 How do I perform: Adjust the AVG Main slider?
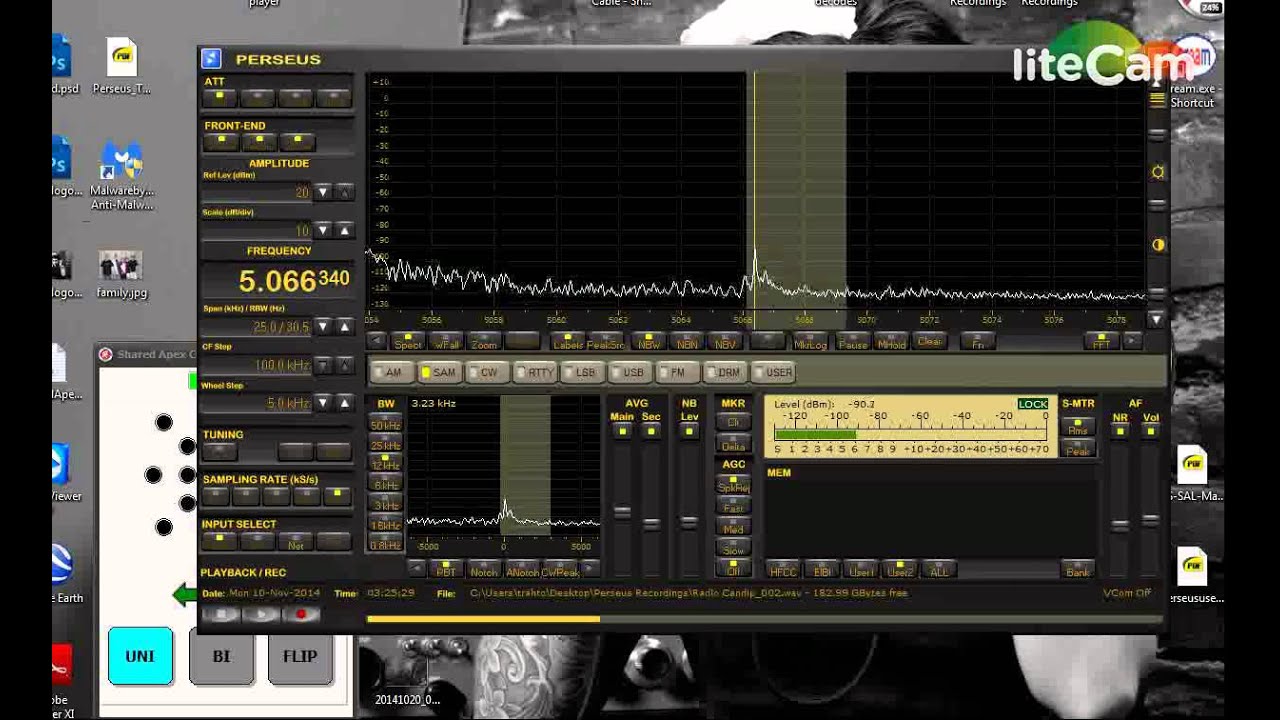(x=622, y=512)
